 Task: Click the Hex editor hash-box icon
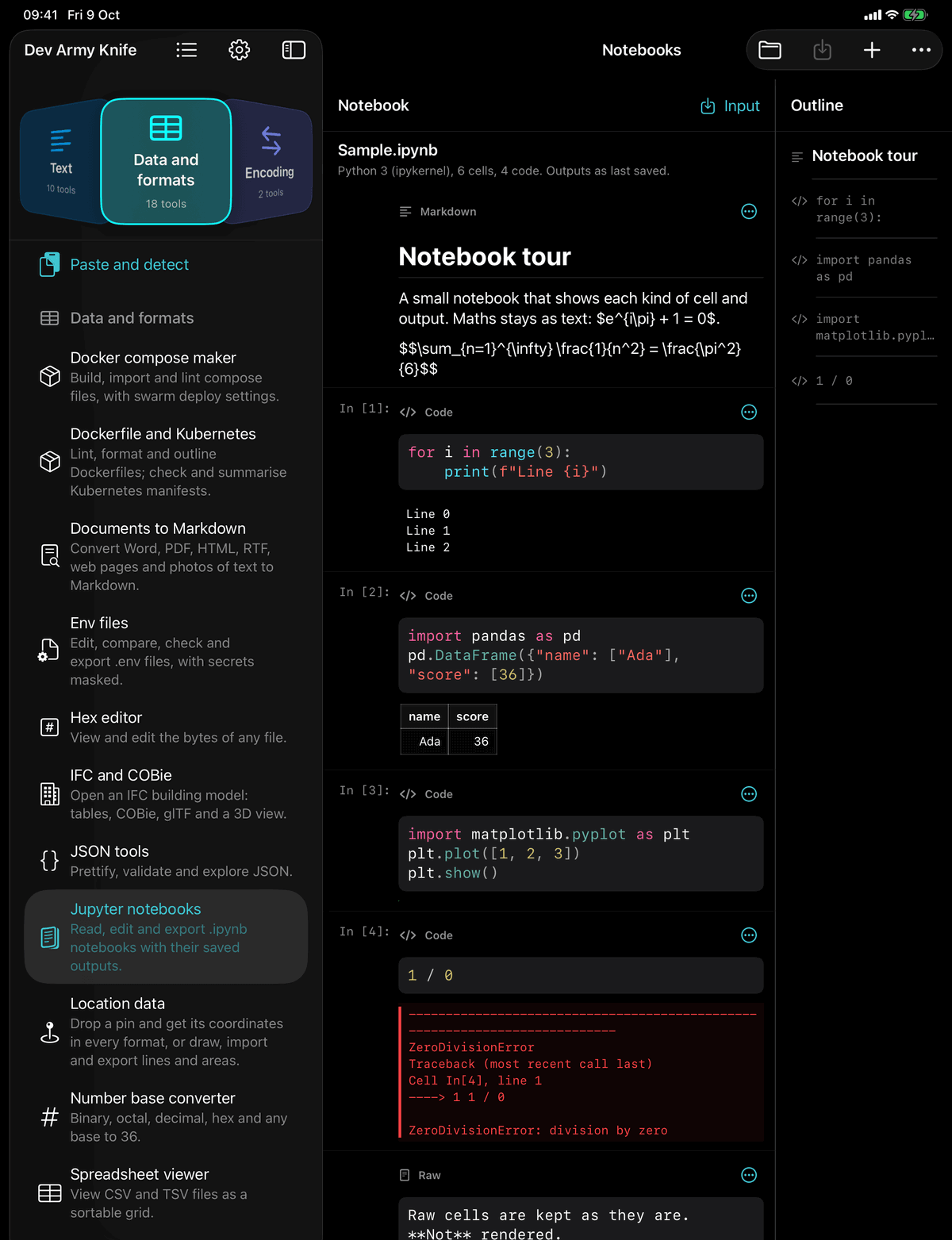[x=49, y=727]
